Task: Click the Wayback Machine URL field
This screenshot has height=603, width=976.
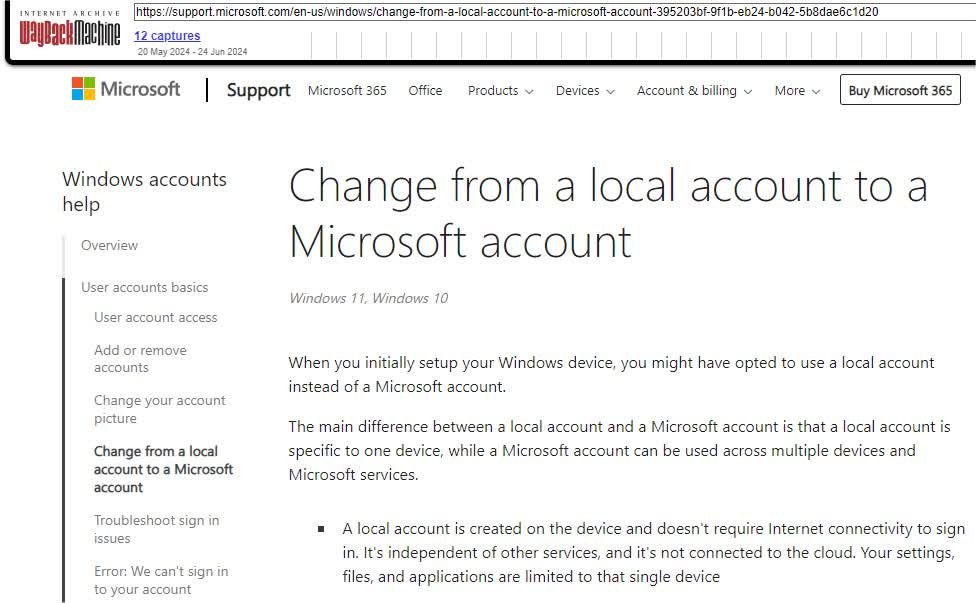Action: tap(552, 13)
